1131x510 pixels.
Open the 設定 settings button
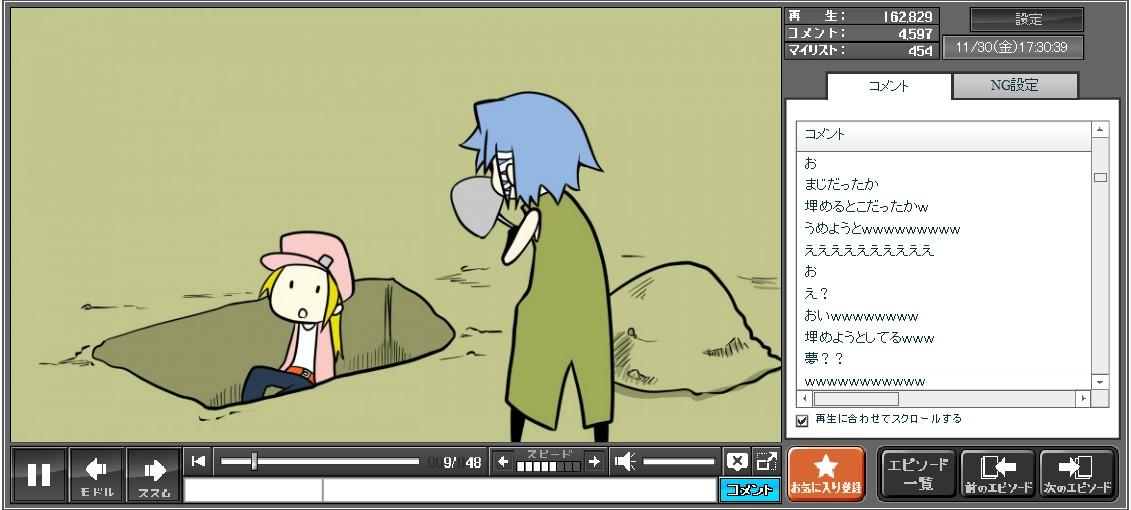[x=1027, y=20]
